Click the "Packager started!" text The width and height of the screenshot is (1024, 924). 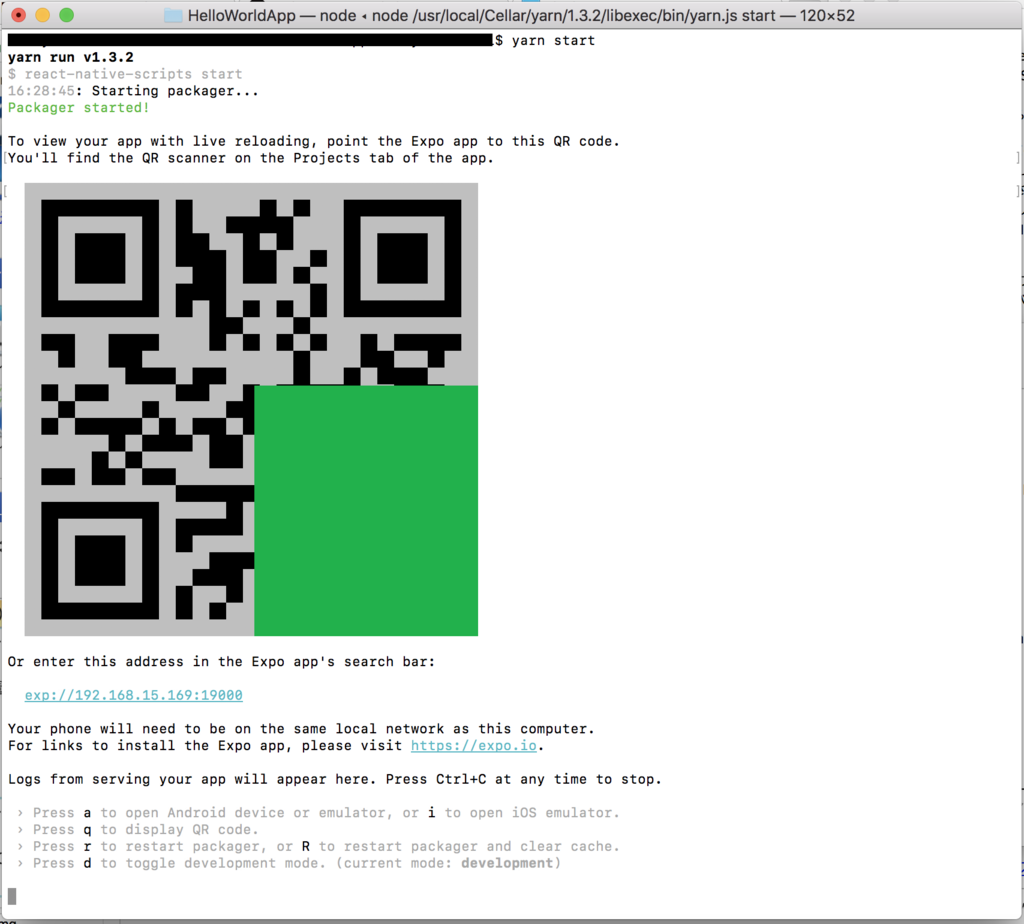(x=79, y=108)
